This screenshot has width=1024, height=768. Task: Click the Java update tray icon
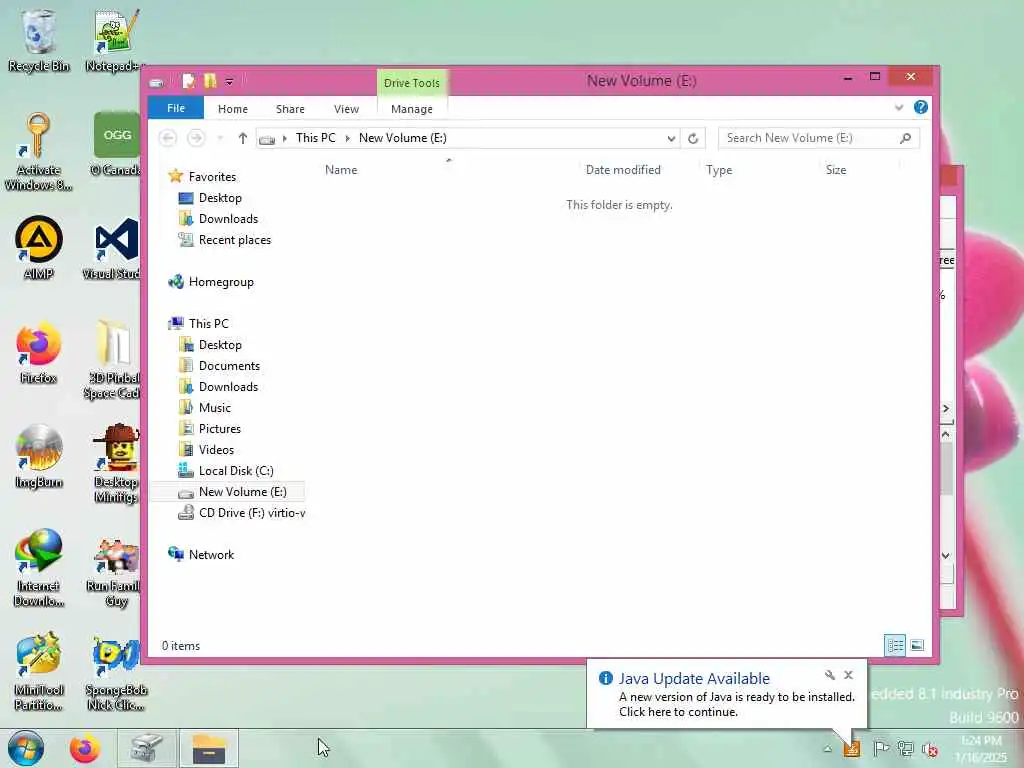(852, 748)
